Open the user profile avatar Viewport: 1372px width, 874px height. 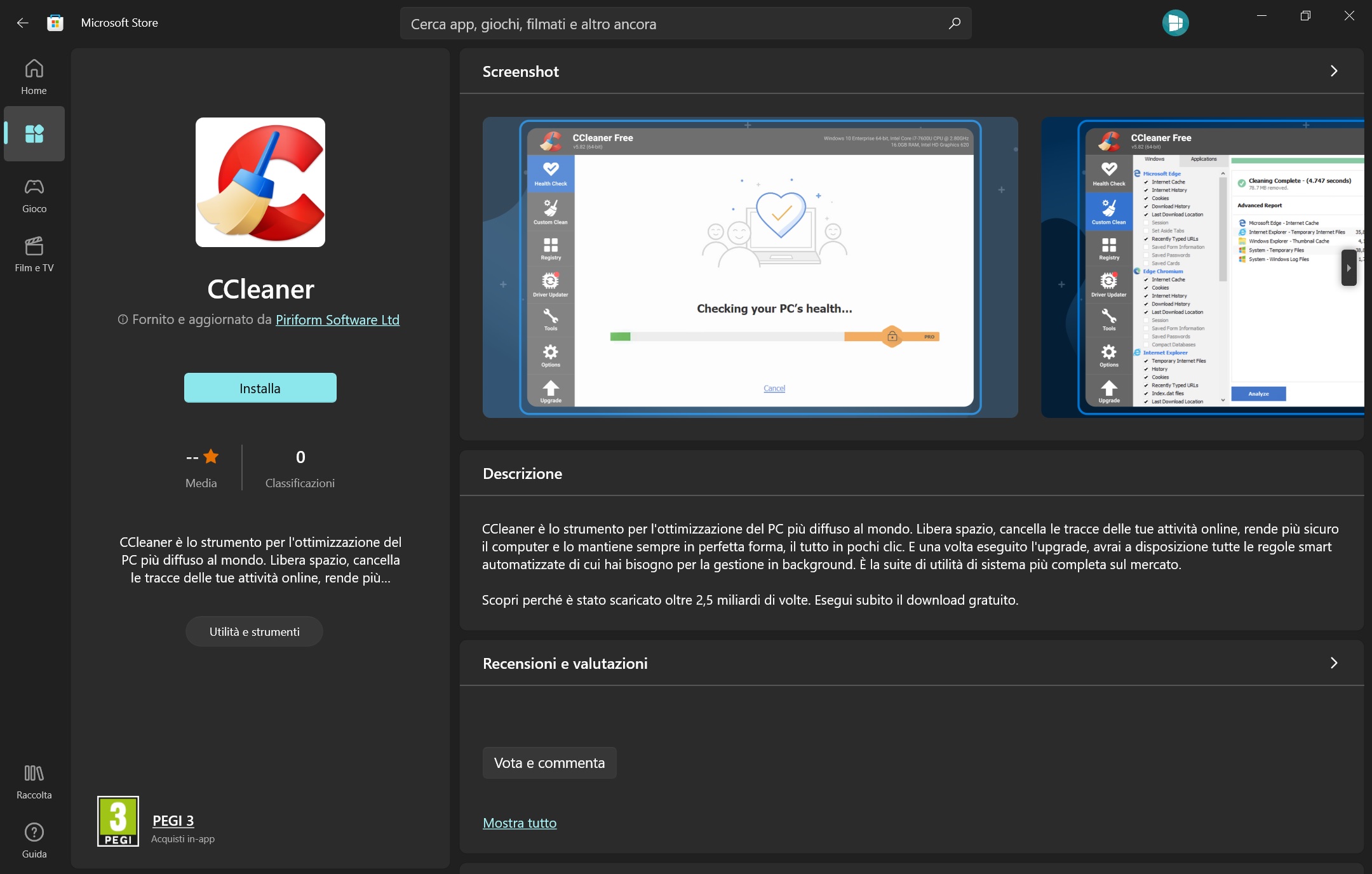(x=1175, y=23)
